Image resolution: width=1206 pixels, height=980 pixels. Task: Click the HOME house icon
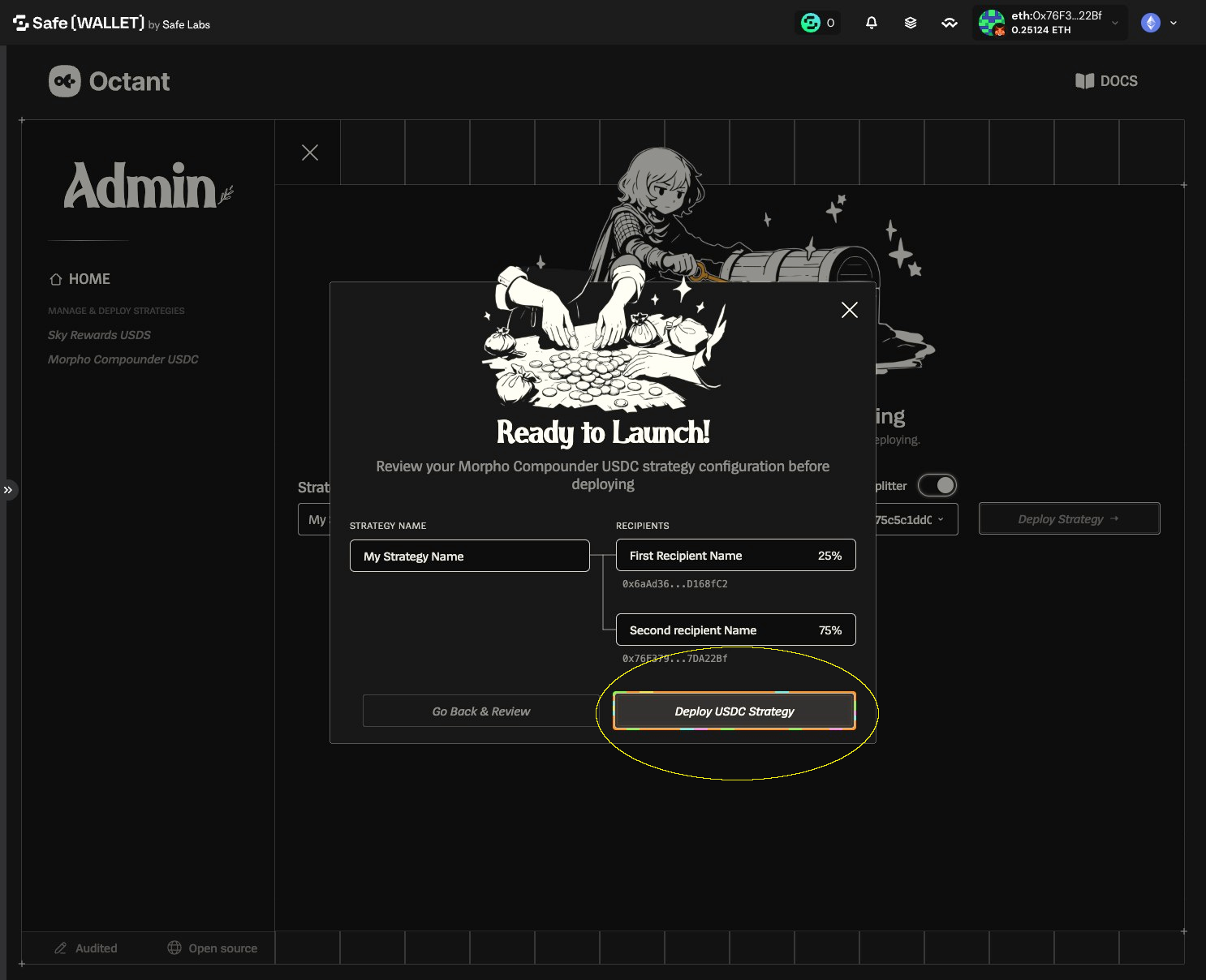(x=56, y=279)
